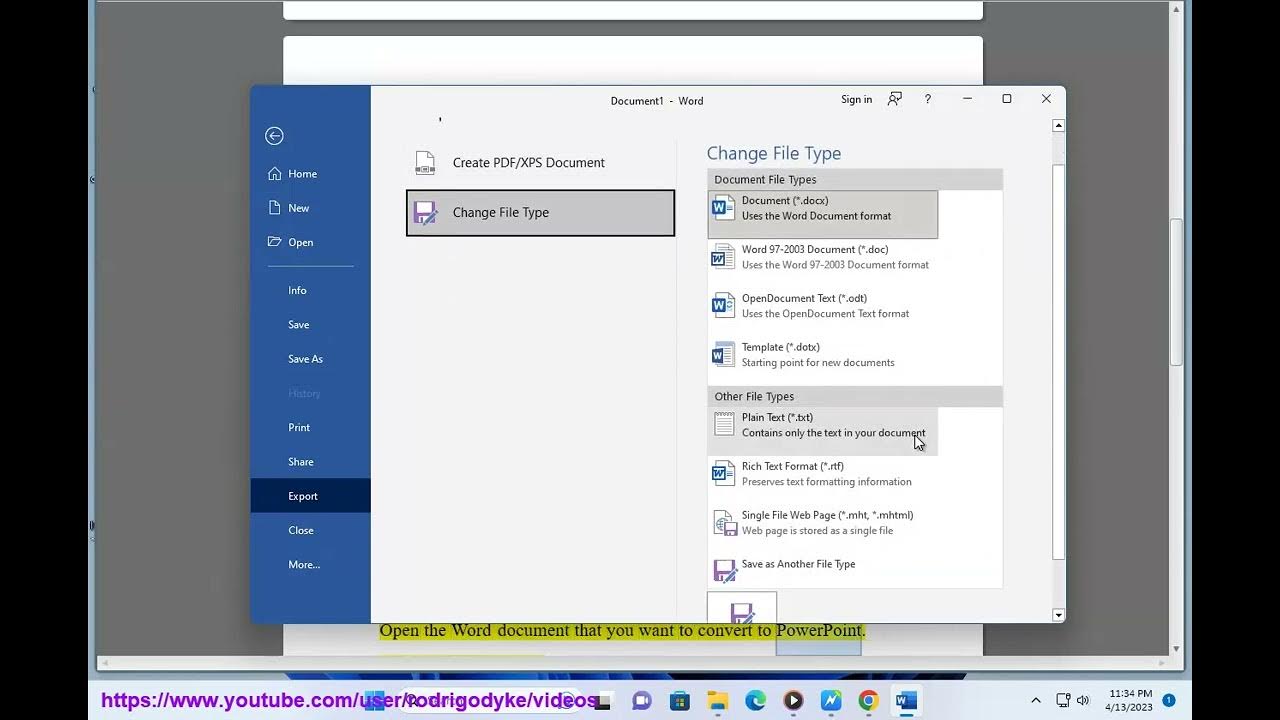
Task: Open the notification badge in the tray
Action: click(1169, 700)
